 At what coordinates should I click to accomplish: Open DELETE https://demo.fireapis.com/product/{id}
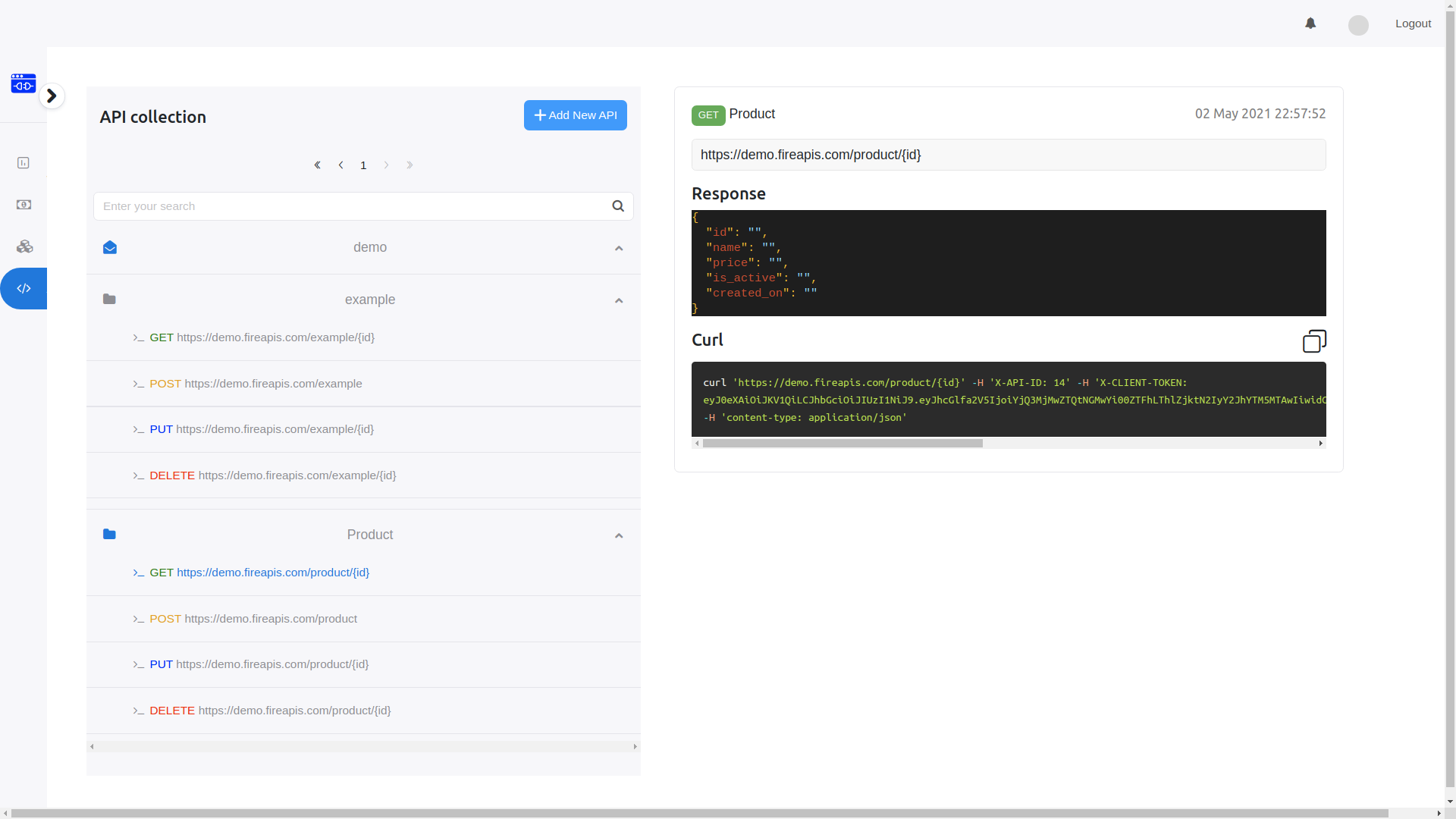pos(270,711)
